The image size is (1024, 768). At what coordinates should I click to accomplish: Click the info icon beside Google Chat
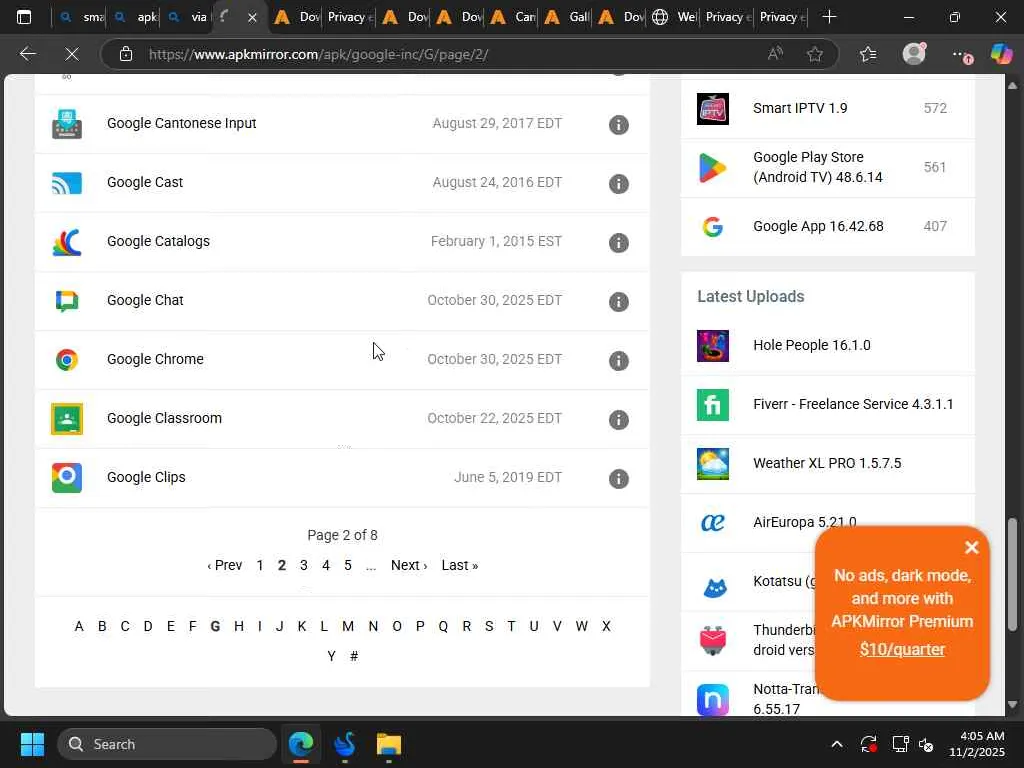pos(618,302)
